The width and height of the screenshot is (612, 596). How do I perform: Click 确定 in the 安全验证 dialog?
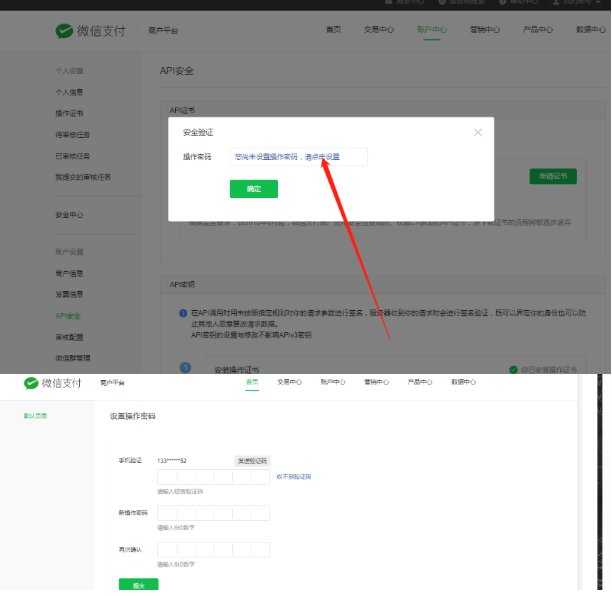(253, 189)
